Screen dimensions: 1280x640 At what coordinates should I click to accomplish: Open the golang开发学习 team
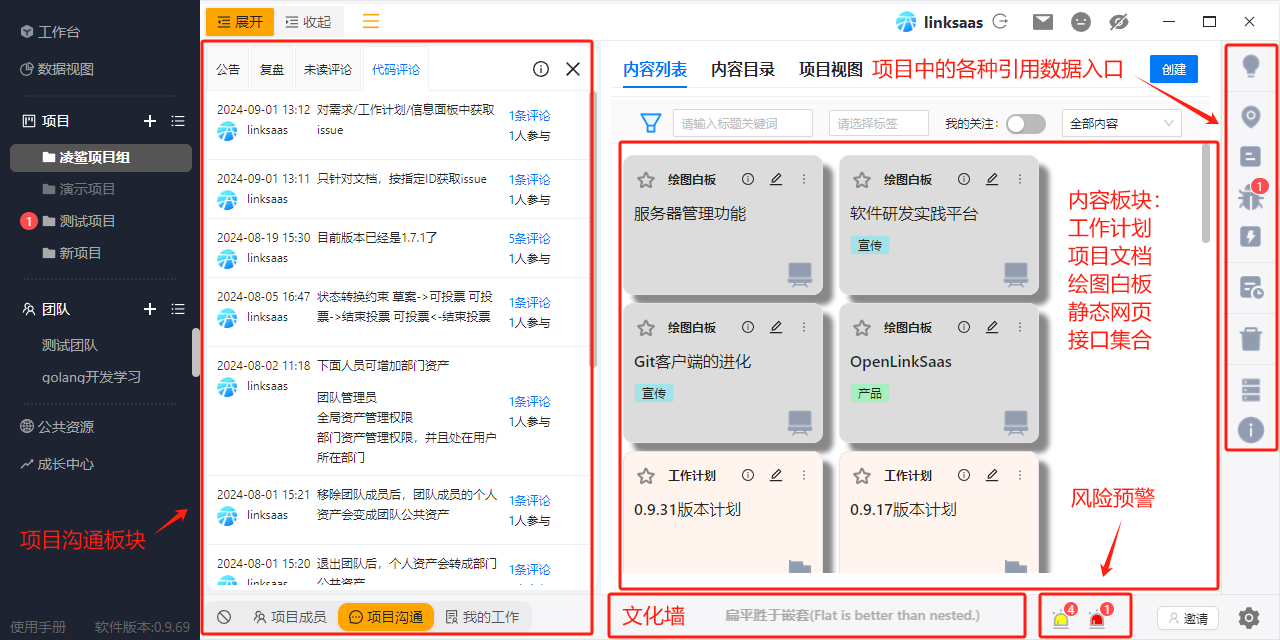pyautogui.click(x=91, y=377)
